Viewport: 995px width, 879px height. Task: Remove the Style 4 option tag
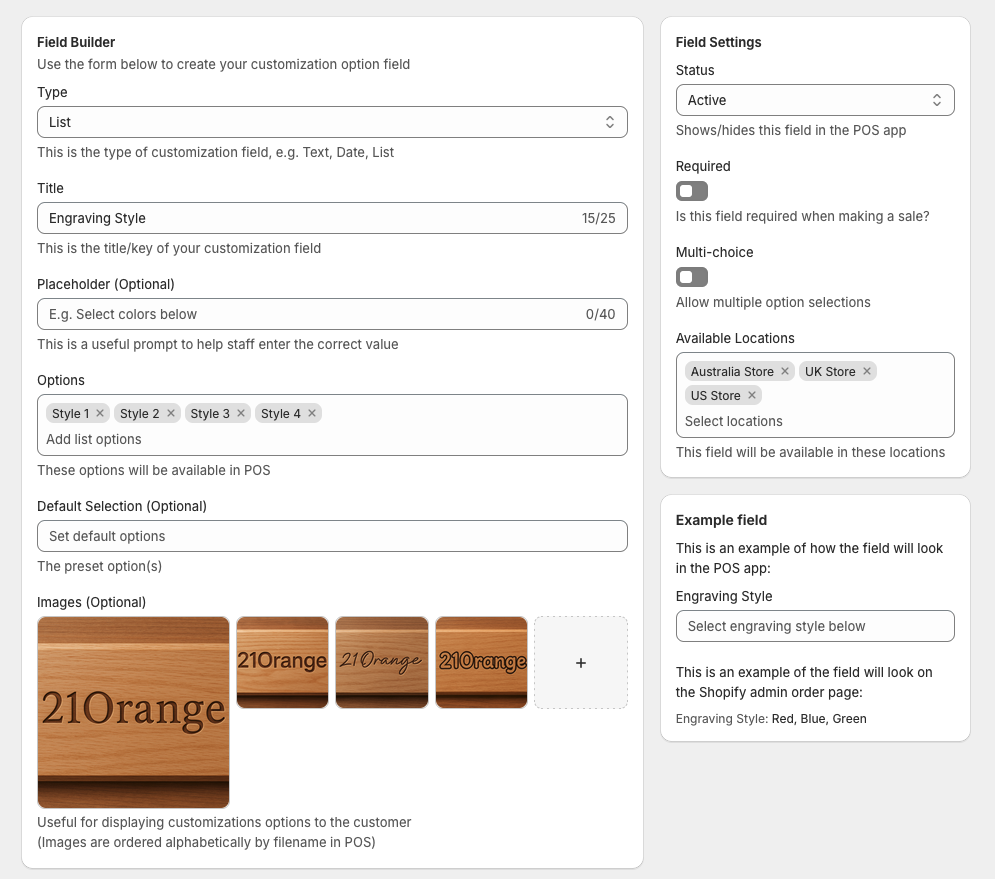312,413
